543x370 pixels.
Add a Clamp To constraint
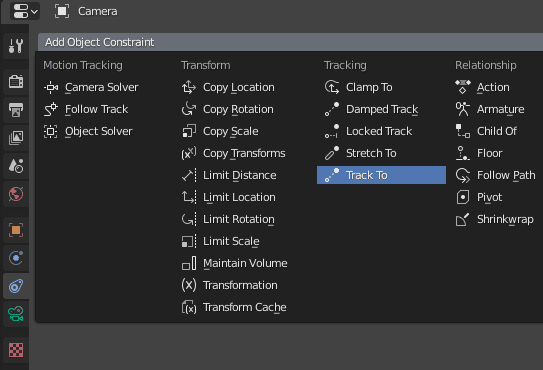pyautogui.click(x=359, y=87)
